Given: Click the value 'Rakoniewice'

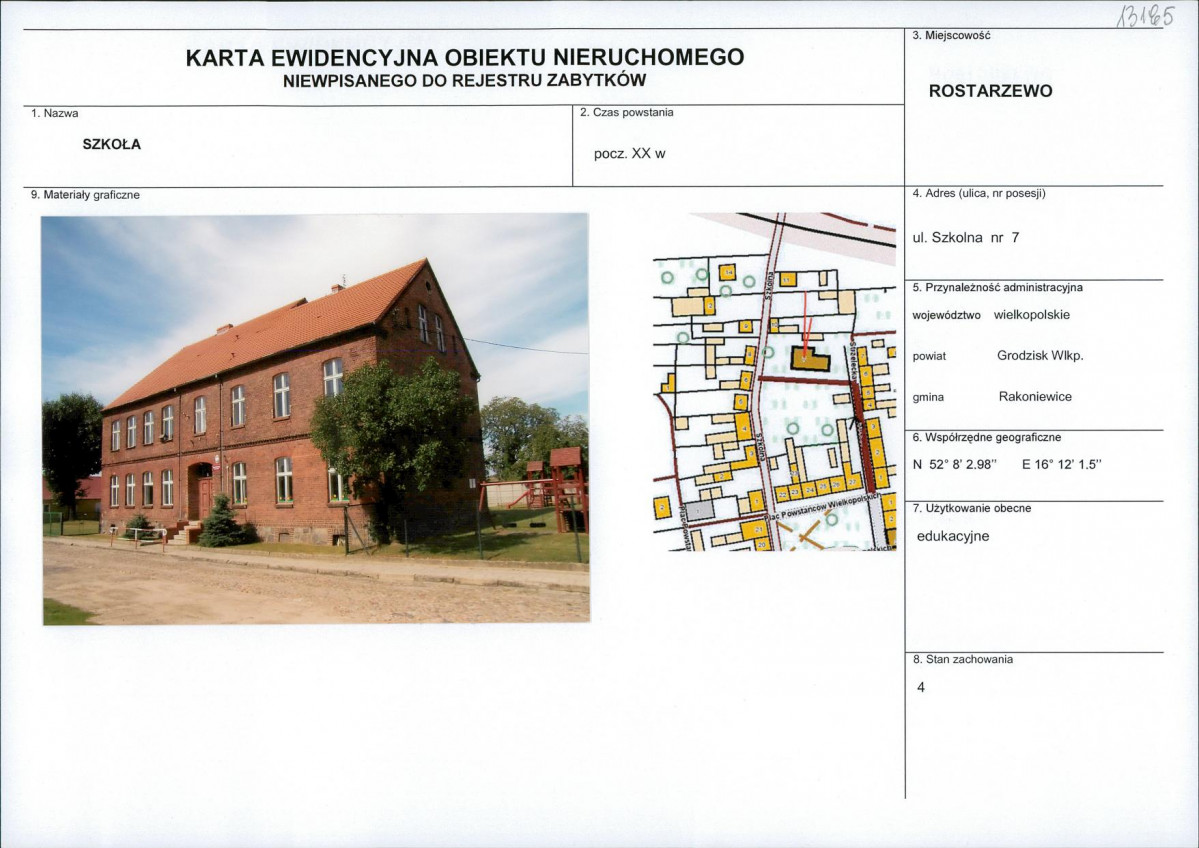Looking at the screenshot, I should (1035, 397).
